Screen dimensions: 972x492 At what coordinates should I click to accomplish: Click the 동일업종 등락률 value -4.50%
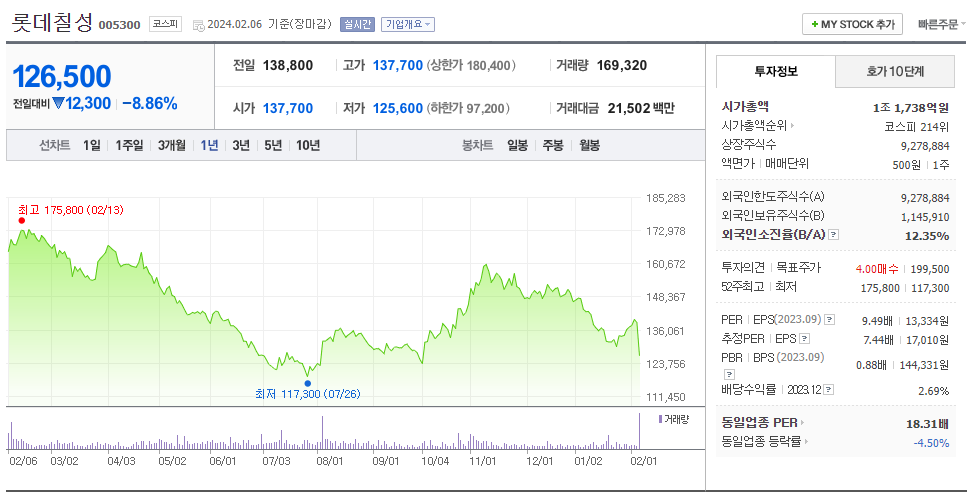tap(931, 442)
